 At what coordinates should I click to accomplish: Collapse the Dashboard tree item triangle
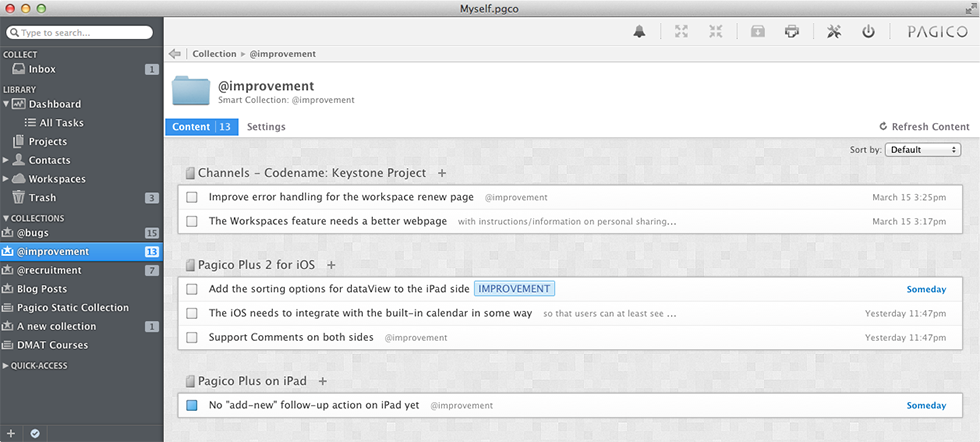(x=6, y=104)
